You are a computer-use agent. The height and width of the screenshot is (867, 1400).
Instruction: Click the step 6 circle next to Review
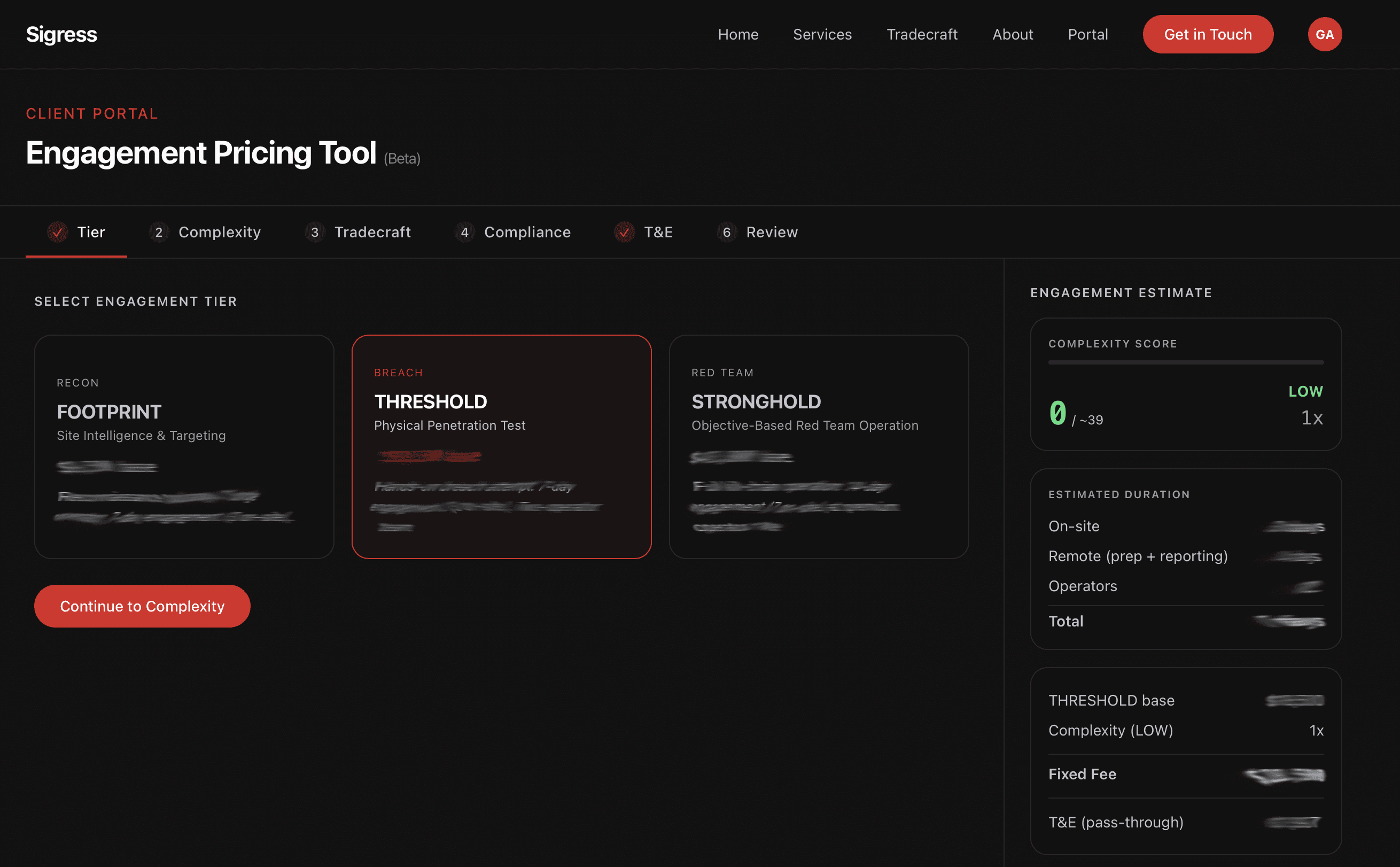[727, 232]
